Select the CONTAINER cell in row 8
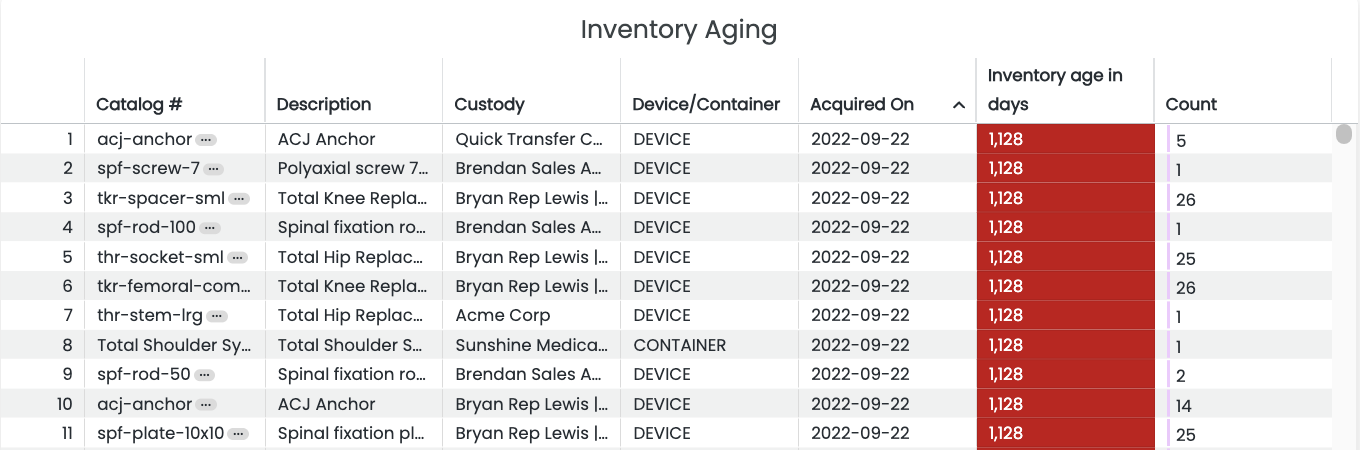 click(680, 345)
